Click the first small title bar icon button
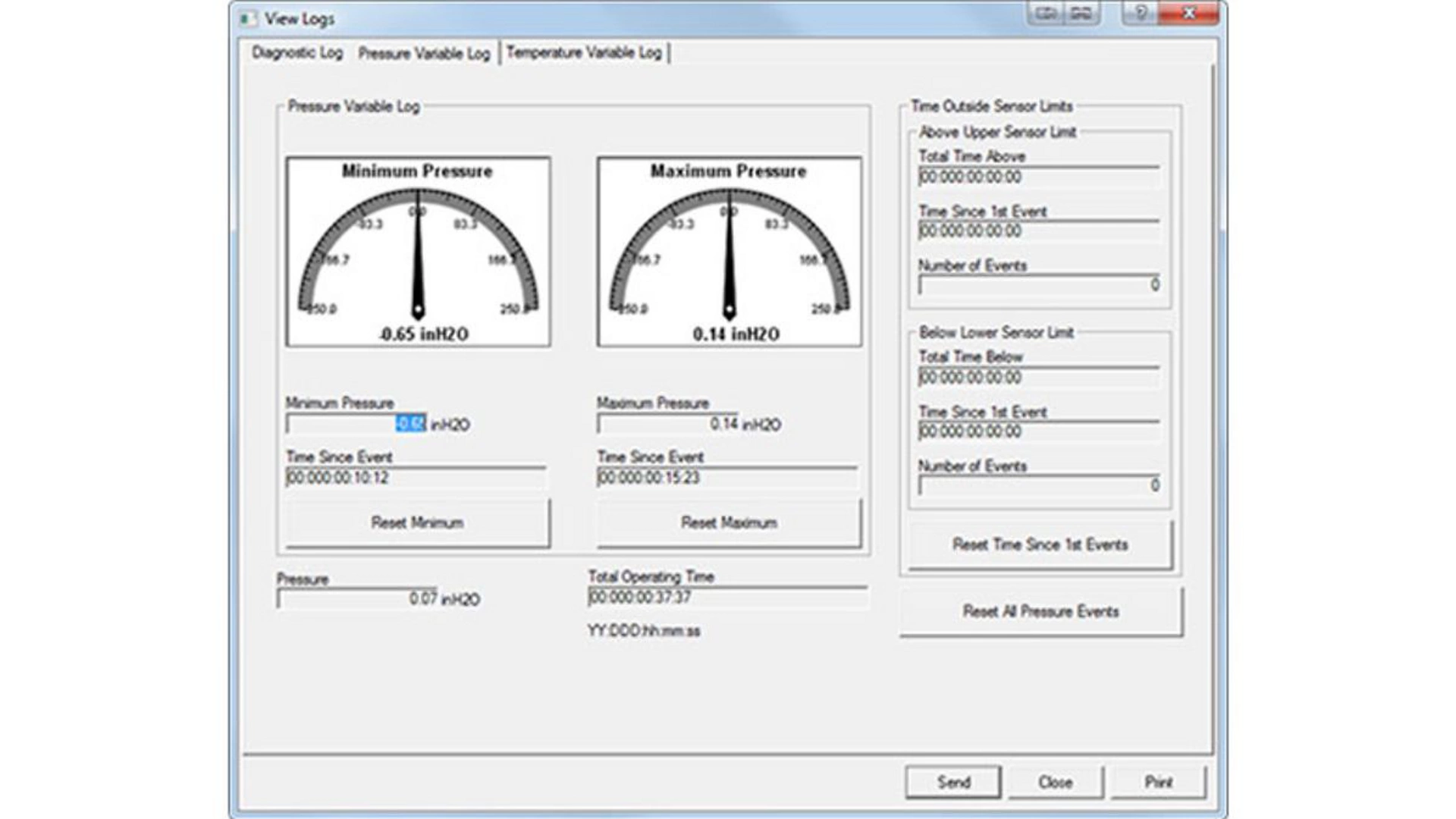Viewport: 1456px width, 819px height. click(1046, 13)
